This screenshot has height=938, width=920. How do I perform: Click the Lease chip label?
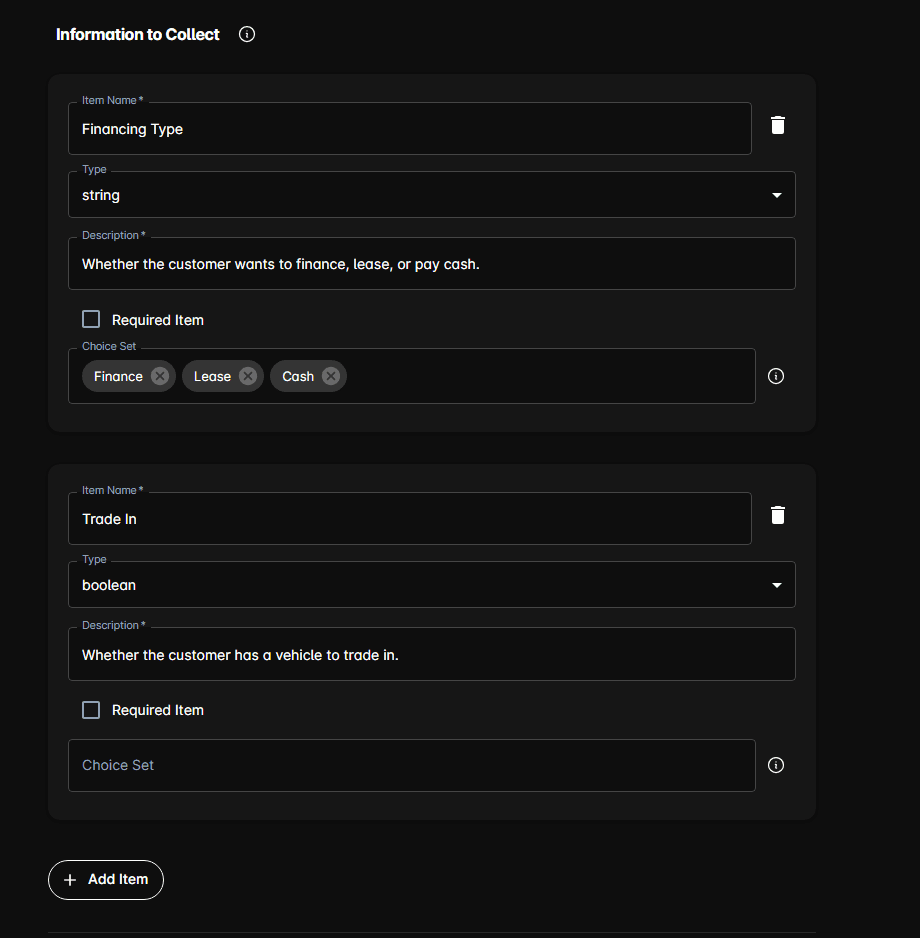point(212,376)
